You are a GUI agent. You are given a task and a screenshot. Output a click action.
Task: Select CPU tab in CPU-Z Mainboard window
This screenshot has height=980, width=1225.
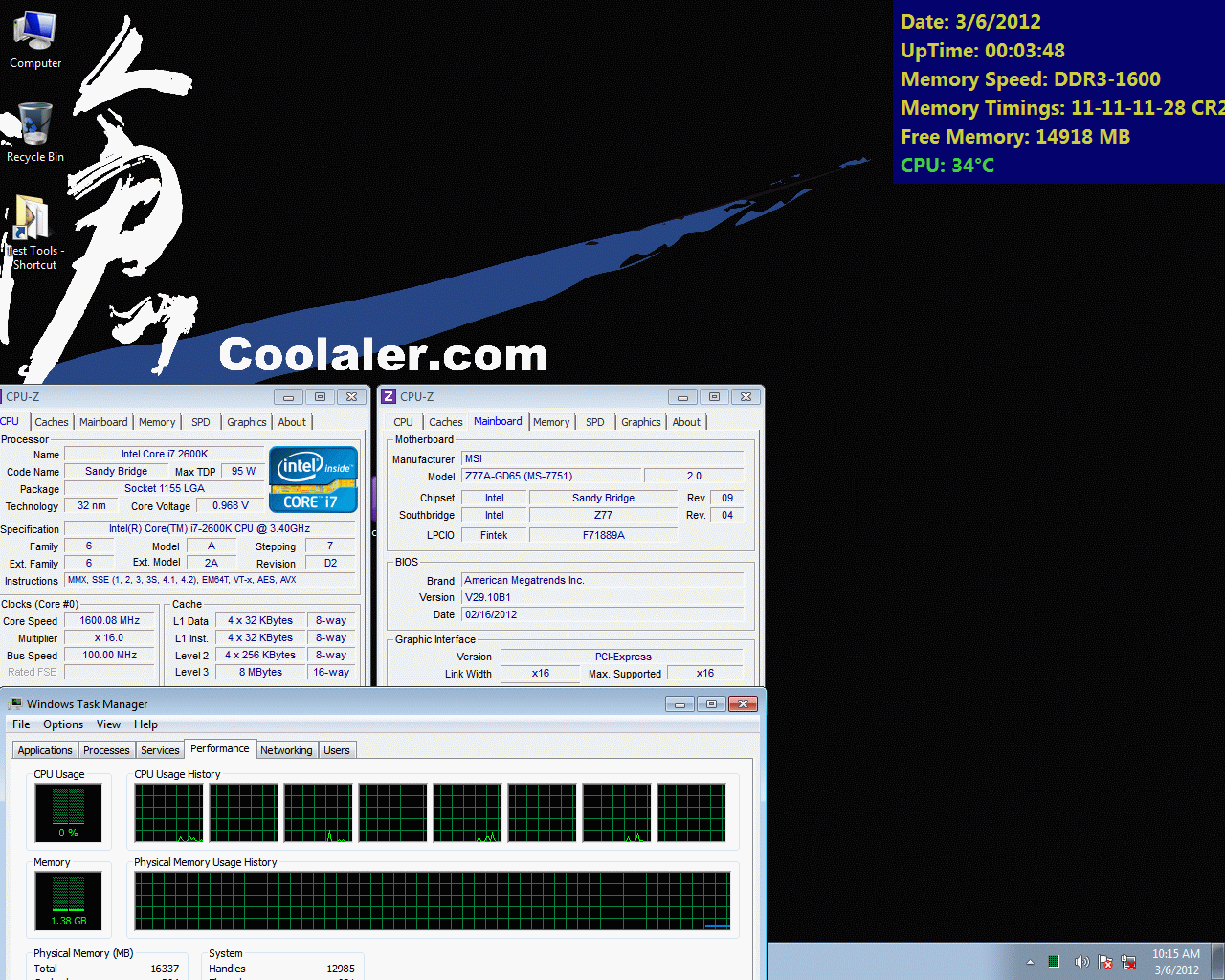pyautogui.click(x=404, y=422)
